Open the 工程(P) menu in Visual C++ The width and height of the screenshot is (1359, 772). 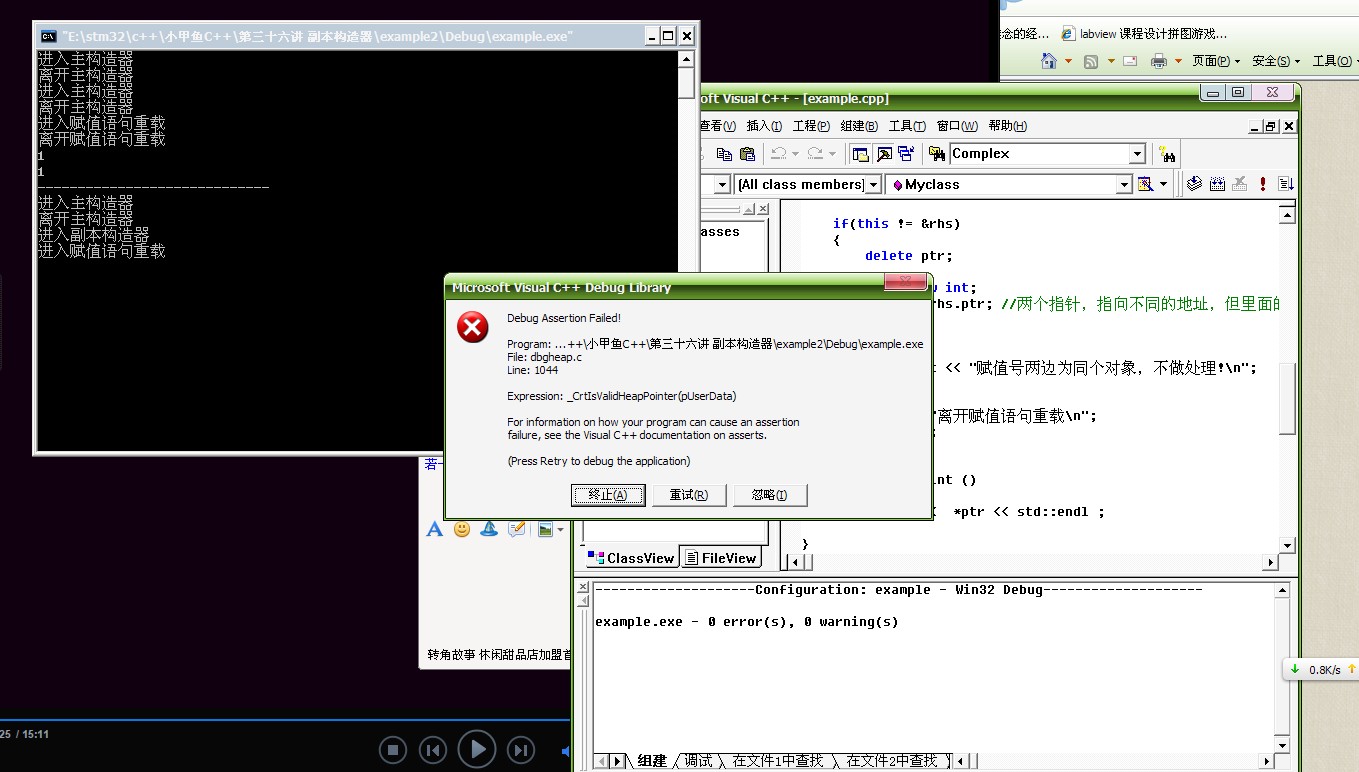point(811,126)
